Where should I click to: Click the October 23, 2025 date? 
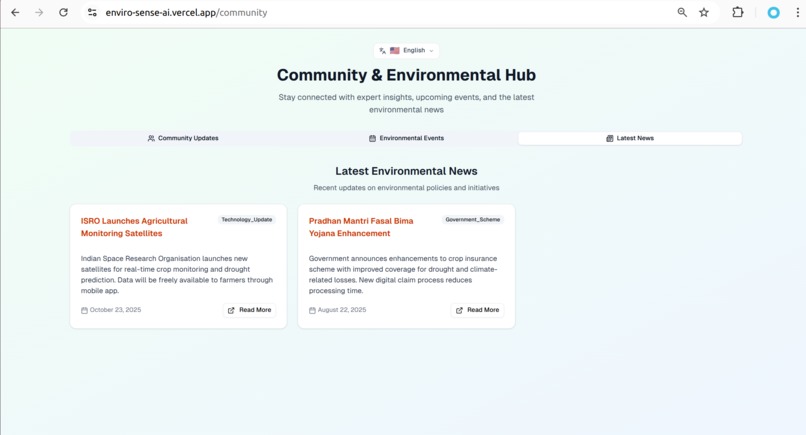click(x=115, y=310)
